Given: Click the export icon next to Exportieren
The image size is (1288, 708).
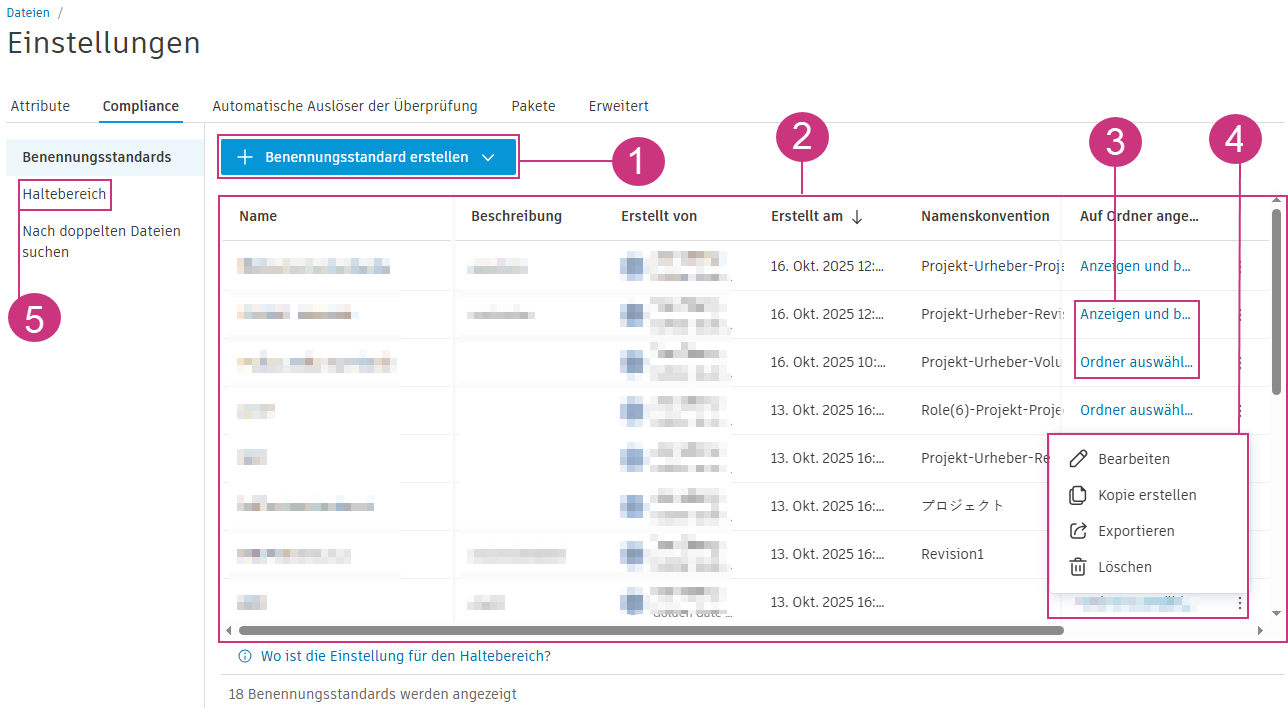Looking at the screenshot, I should pyautogui.click(x=1078, y=531).
